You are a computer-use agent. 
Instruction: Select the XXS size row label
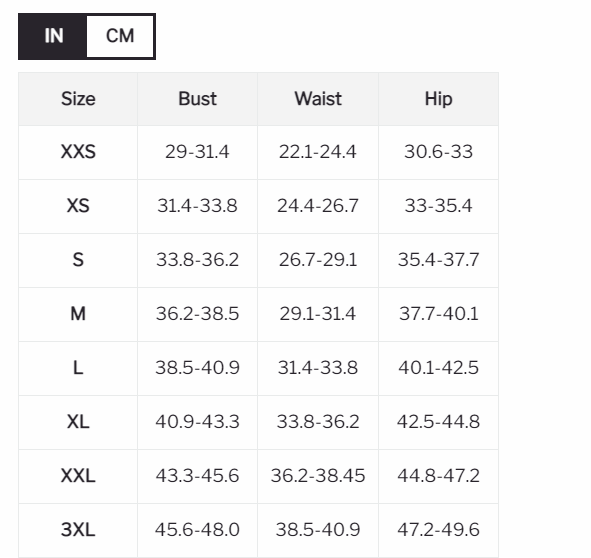tap(78, 152)
